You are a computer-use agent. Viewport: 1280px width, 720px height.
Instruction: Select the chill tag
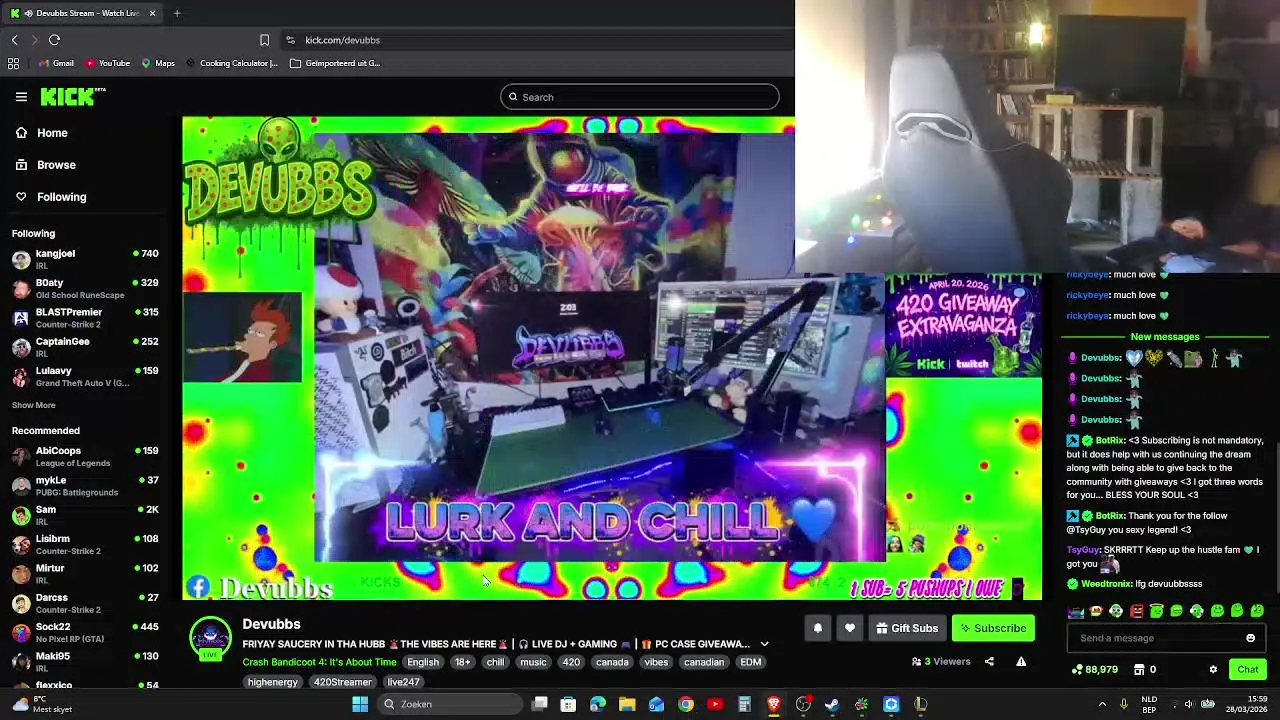[495, 662]
